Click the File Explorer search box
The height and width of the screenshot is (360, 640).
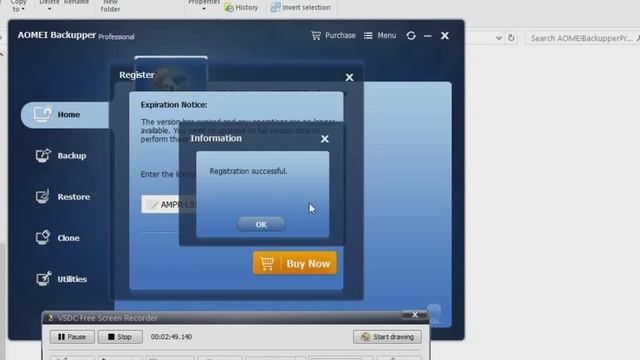582,38
